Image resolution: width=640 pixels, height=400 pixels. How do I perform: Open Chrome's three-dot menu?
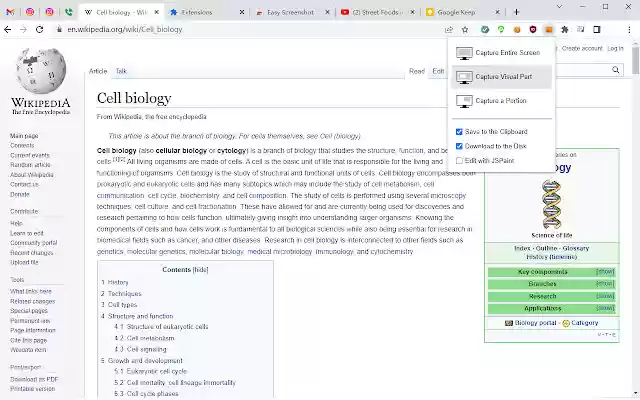(629, 29)
